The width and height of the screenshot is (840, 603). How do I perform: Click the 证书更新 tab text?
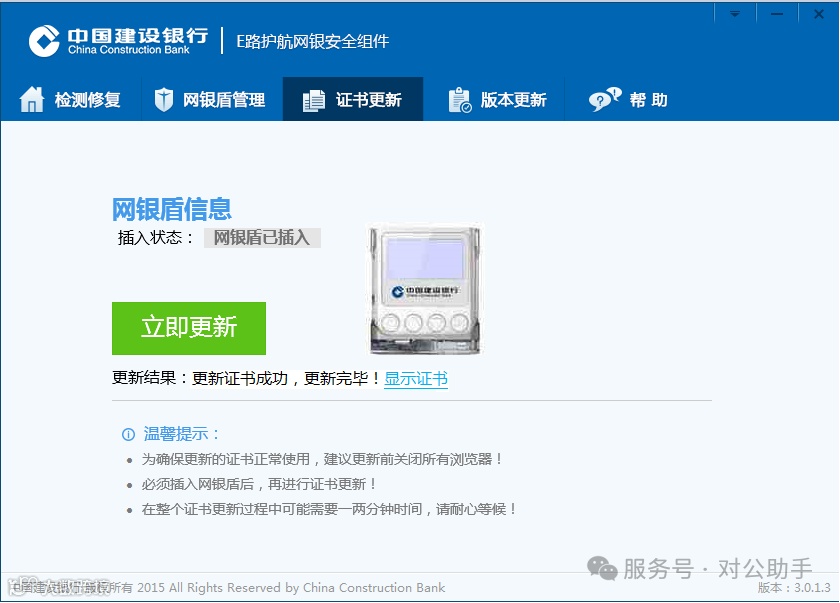(369, 100)
